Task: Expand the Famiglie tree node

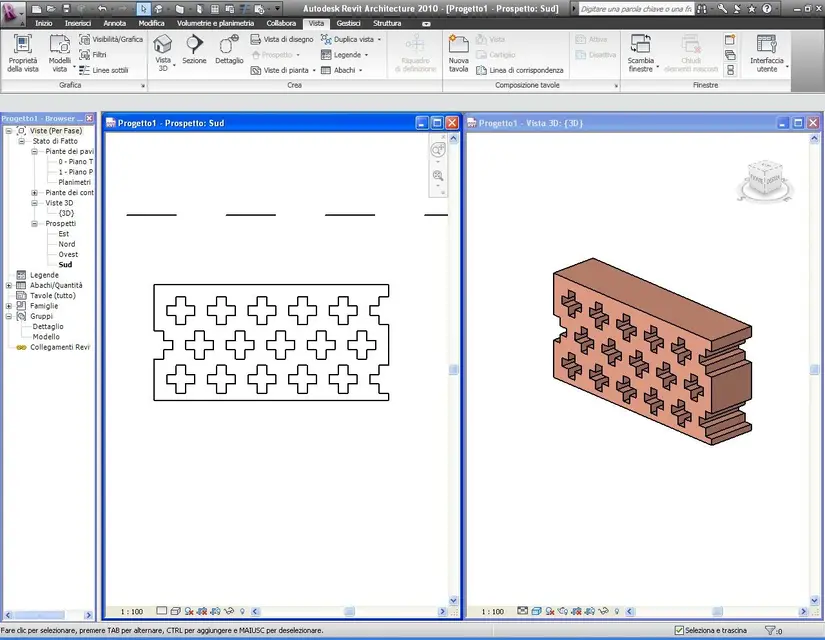Action: point(8,306)
